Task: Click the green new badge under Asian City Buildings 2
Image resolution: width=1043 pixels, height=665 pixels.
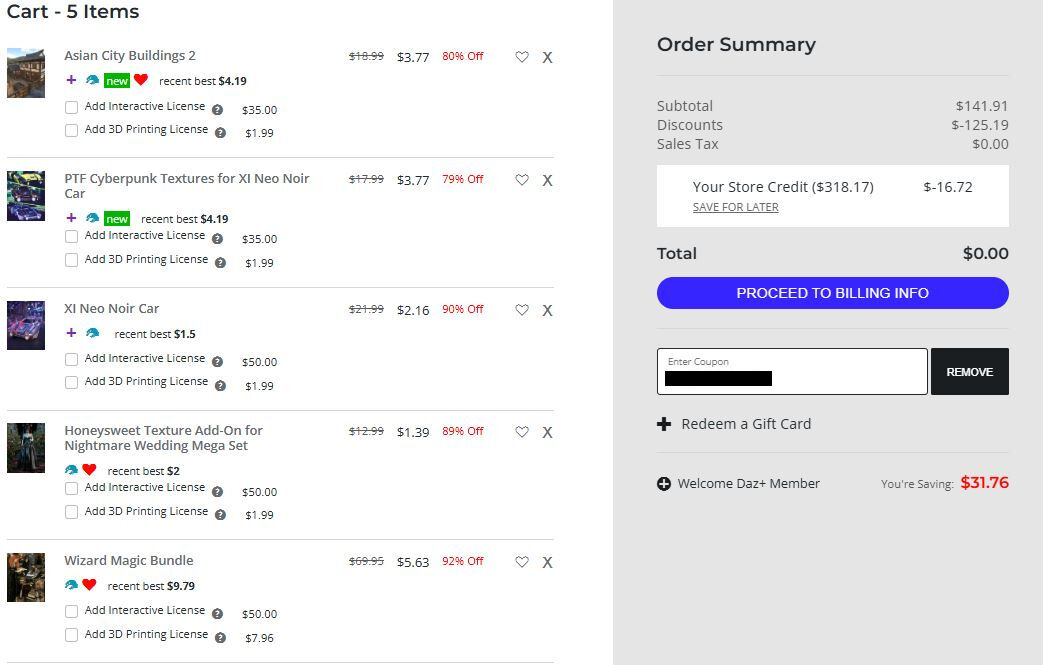Action: point(117,81)
